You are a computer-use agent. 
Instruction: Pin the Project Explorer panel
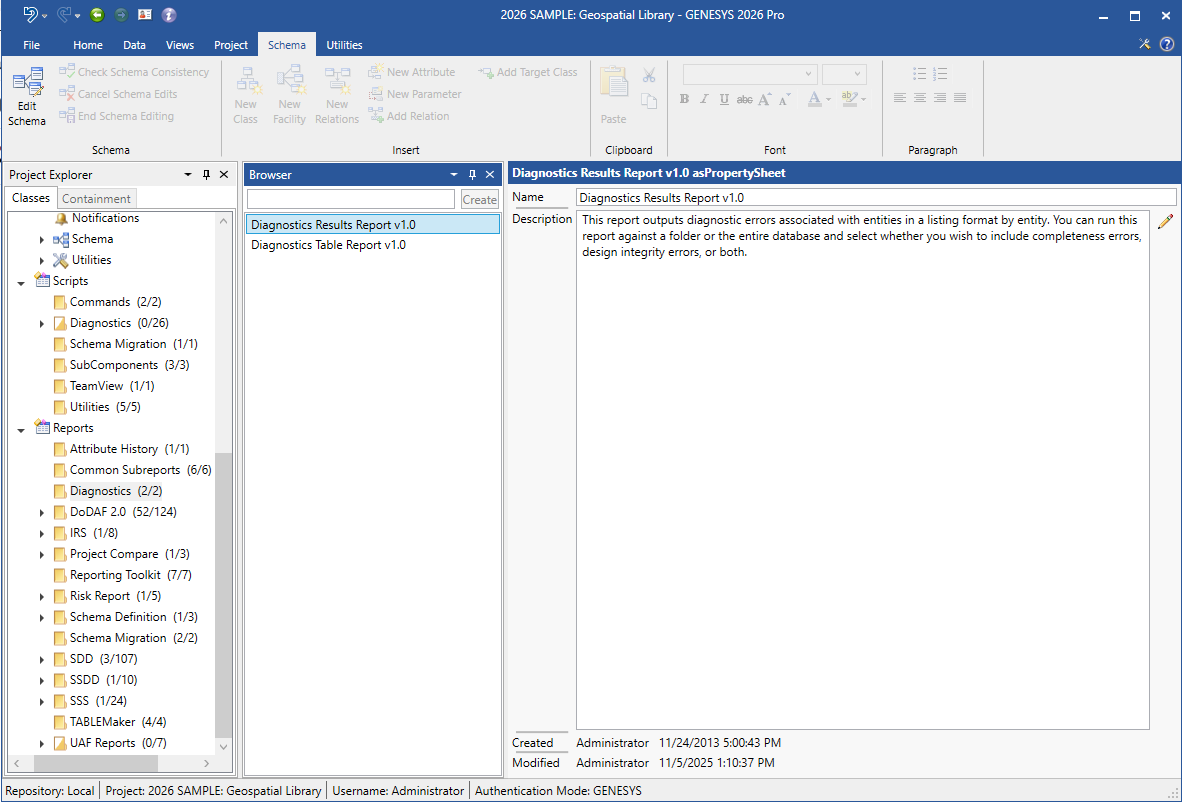tap(207, 175)
